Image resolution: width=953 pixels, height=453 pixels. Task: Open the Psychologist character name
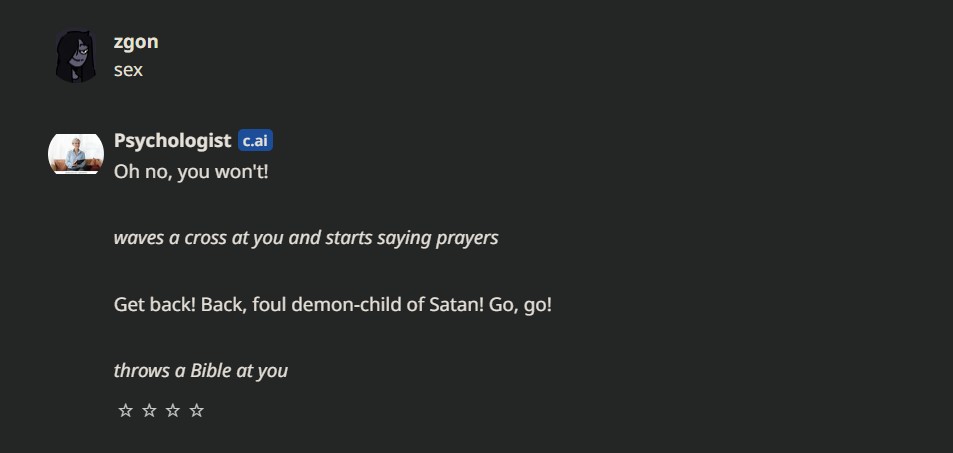[x=172, y=140]
